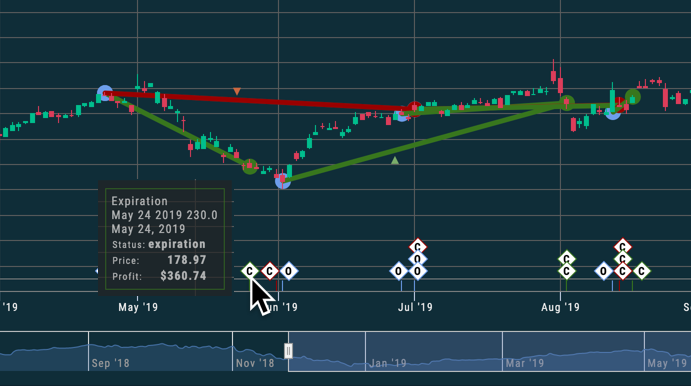The height and width of the screenshot is (386, 691).
Task: Click the green upward triangle below green trade line
Action: click(x=395, y=160)
